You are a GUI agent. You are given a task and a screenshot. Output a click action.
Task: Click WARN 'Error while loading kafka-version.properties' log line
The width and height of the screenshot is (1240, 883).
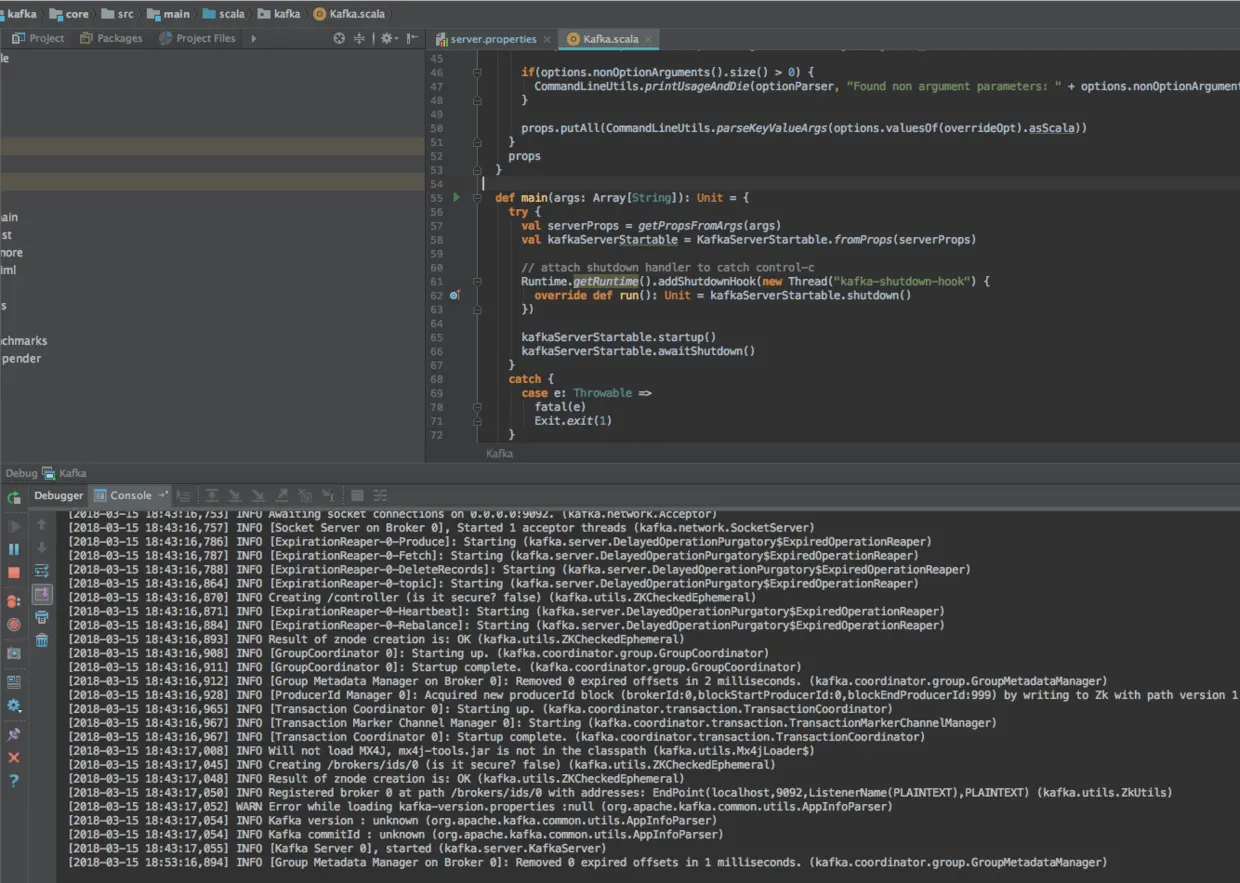481,806
